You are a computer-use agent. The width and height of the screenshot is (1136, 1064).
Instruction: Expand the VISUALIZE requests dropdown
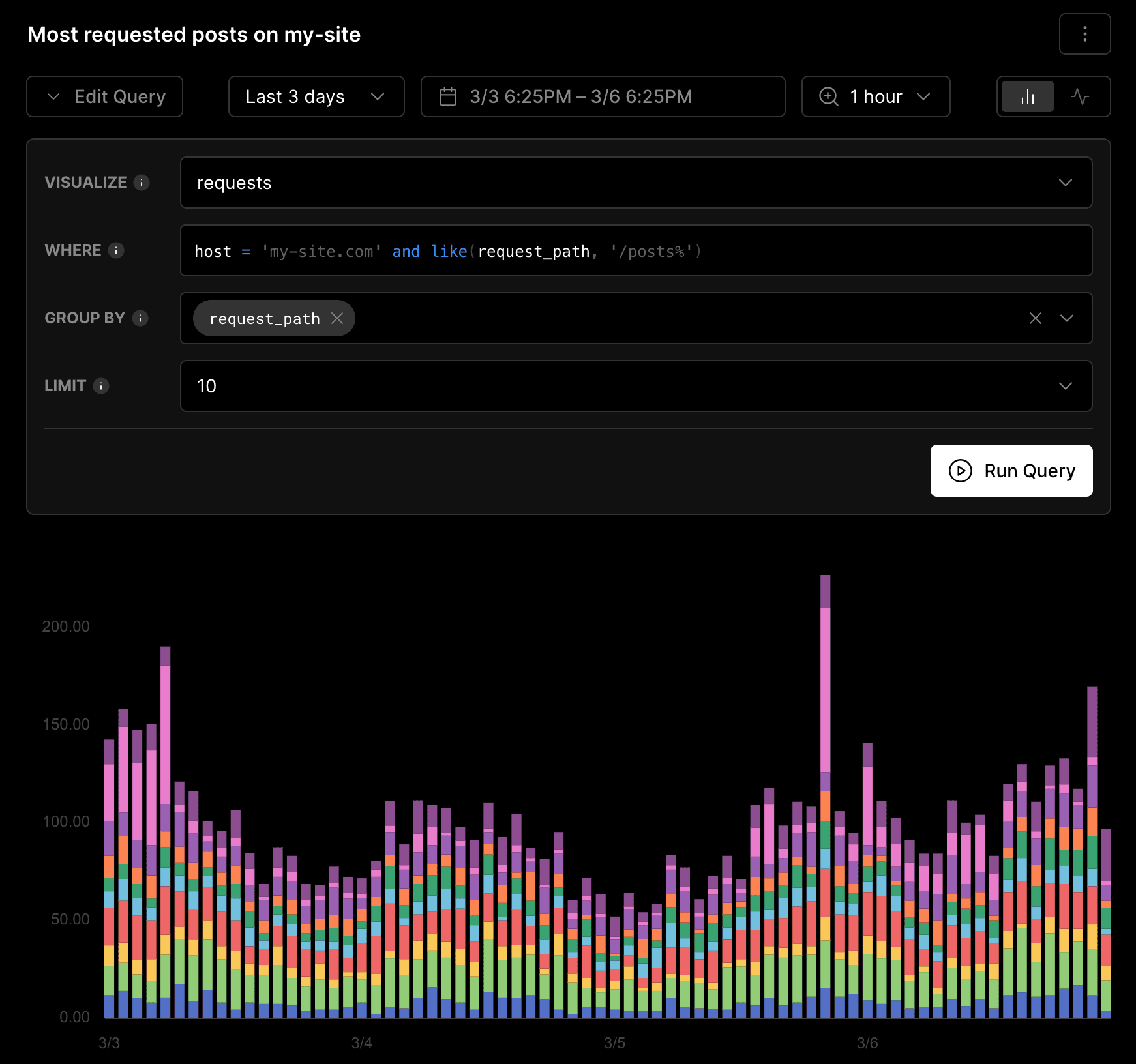click(x=1066, y=183)
